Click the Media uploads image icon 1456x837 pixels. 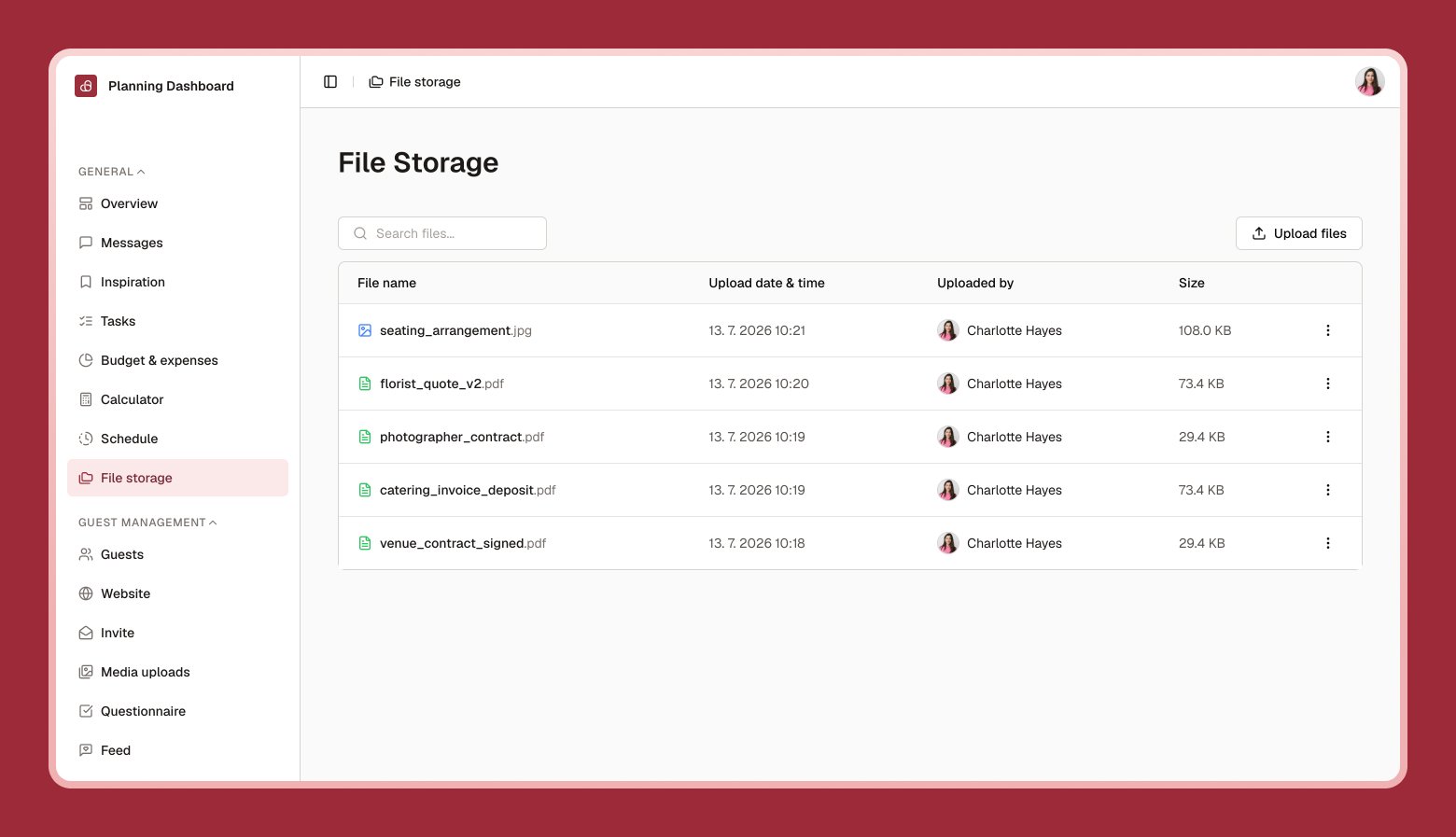click(x=86, y=672)
